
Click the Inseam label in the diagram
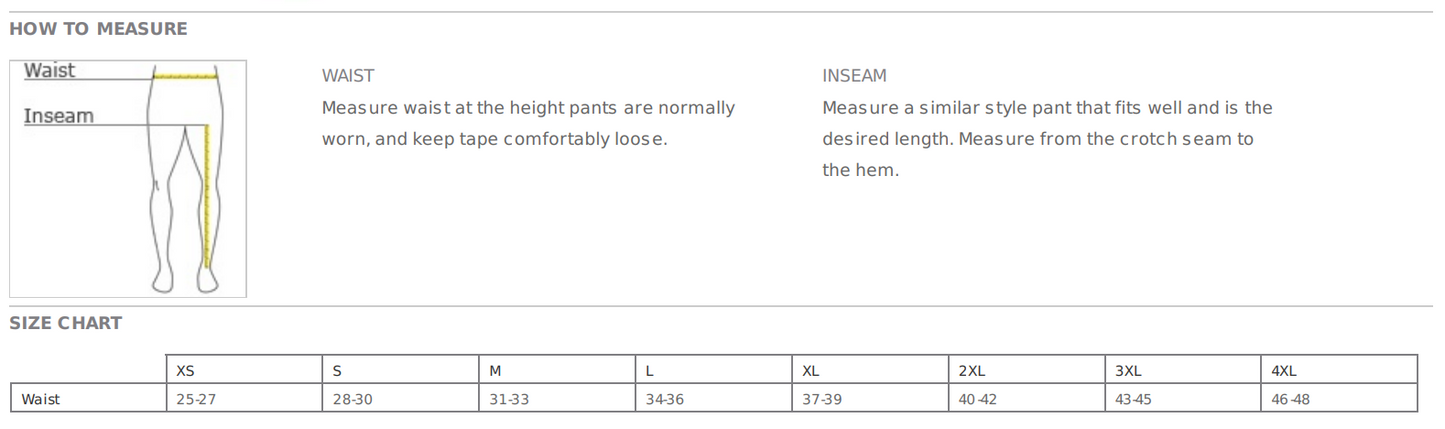pyautogui.click(x=58, y=116)
